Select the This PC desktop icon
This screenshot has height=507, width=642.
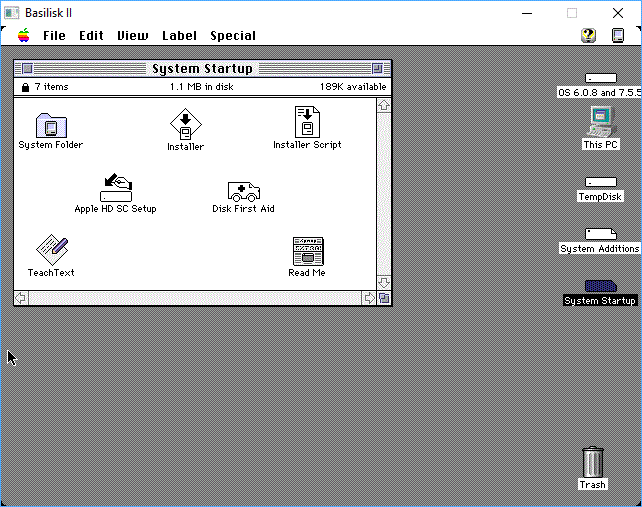pos(601,121)
